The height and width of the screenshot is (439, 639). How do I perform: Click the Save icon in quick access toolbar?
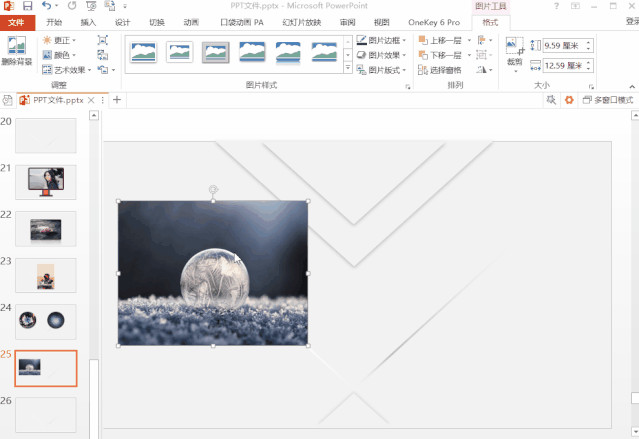click(x=27, y=6)
